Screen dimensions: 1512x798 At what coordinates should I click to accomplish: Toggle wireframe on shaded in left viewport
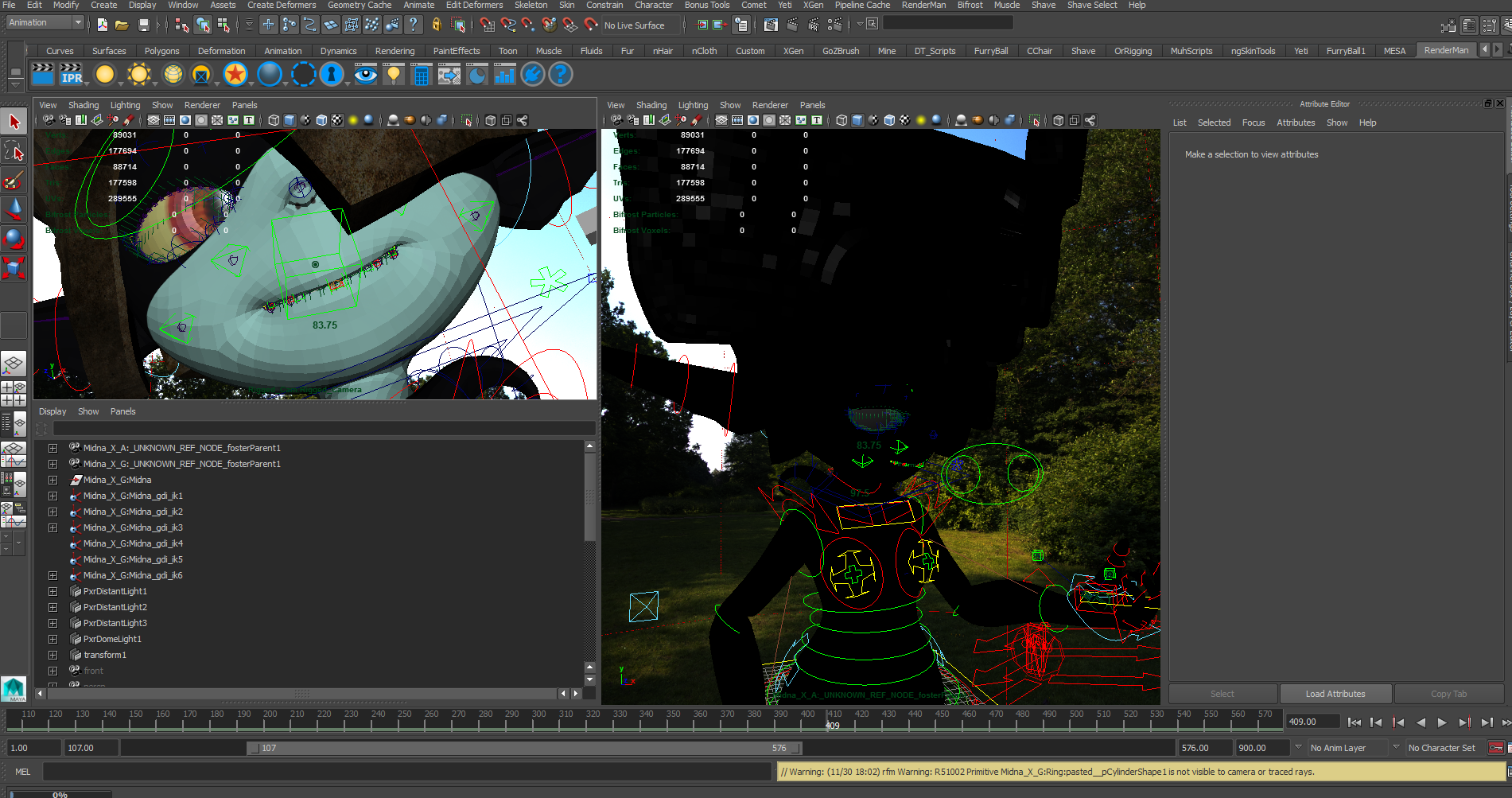pos(321,120)
